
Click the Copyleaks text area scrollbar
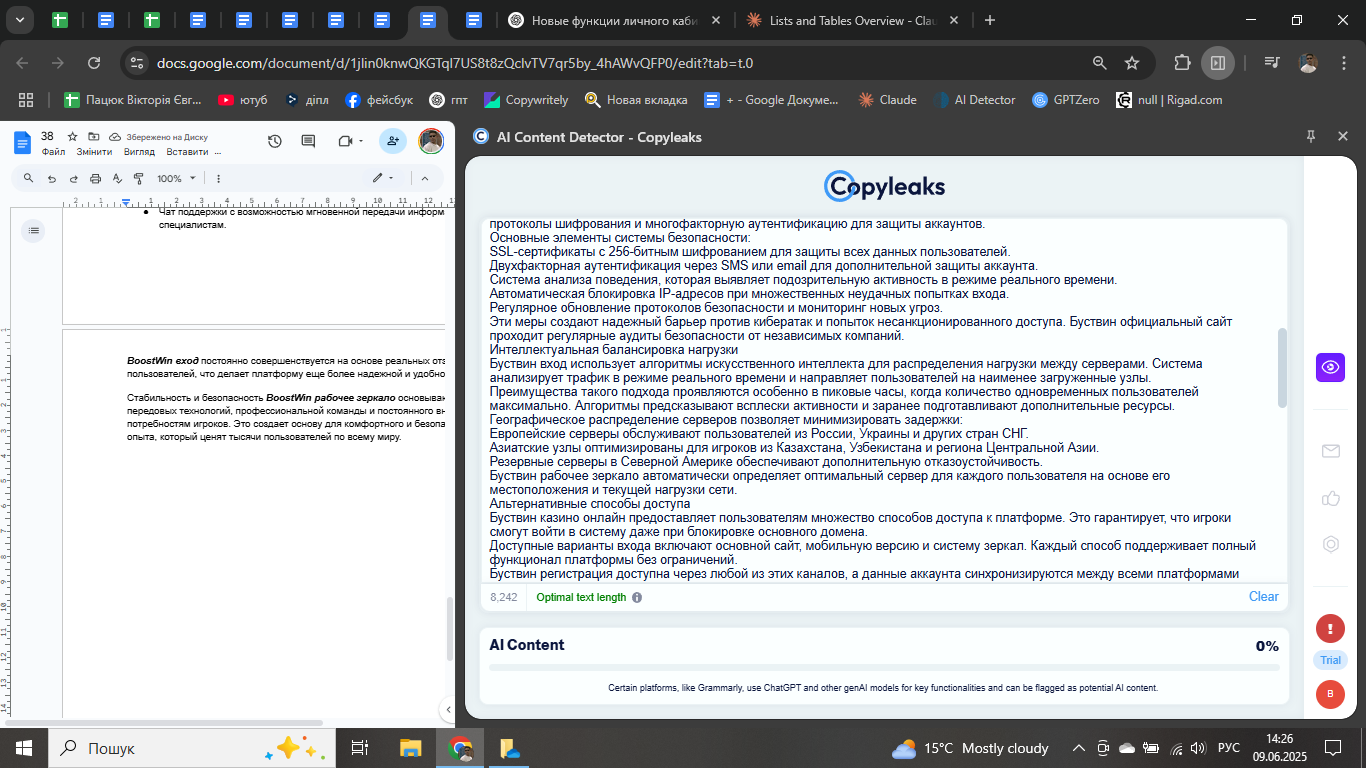[1283, 368]
